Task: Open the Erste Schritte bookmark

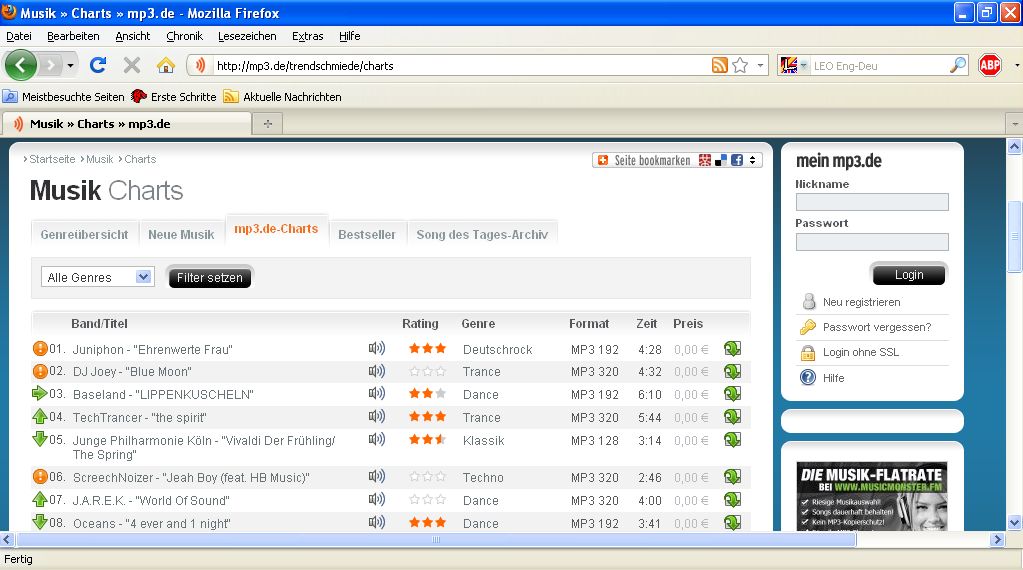Action: pos(174,97)
